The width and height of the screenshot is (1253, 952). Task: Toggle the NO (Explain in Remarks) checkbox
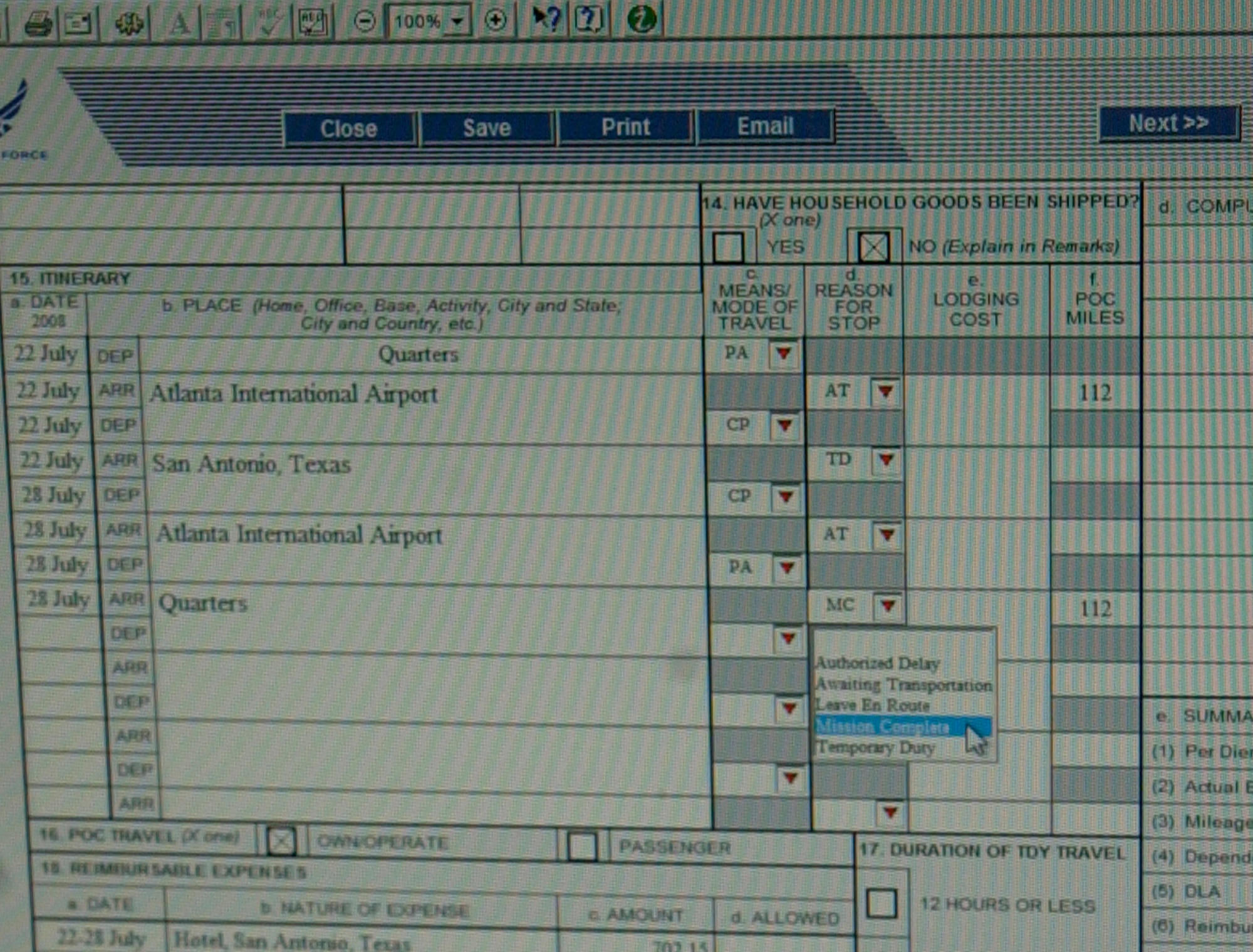[874, 247]
